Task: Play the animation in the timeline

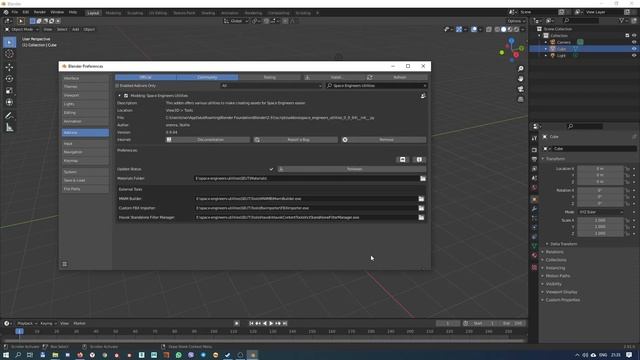Action: 271,323
